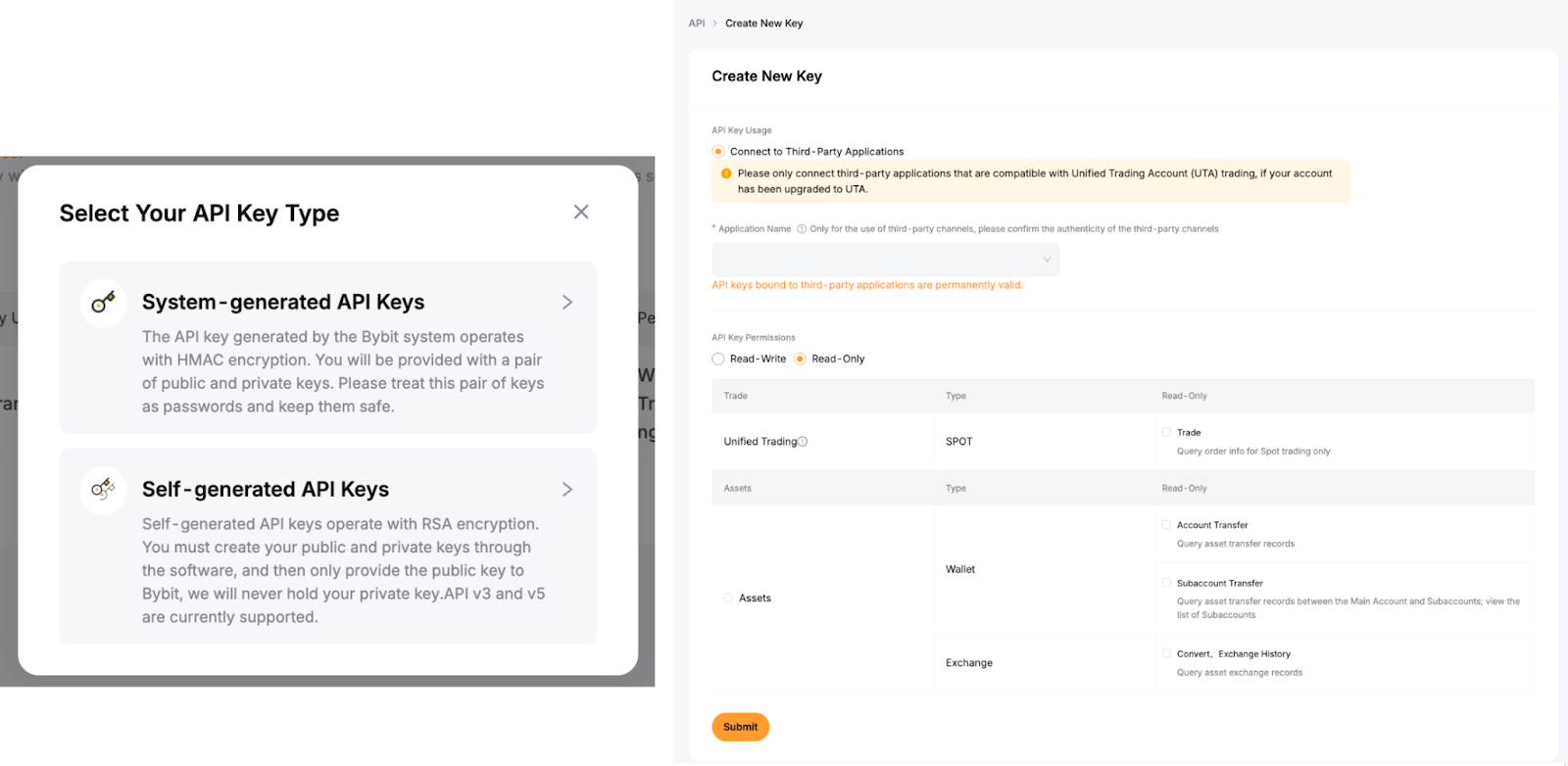Click the System-generated API Keys key icon
The image size is (1568, 766).
(103, 303)
